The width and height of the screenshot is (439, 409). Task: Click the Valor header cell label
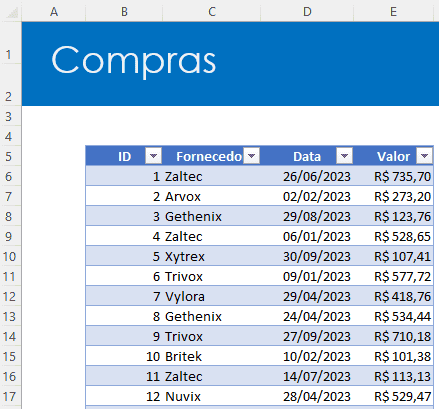(393, 156)
